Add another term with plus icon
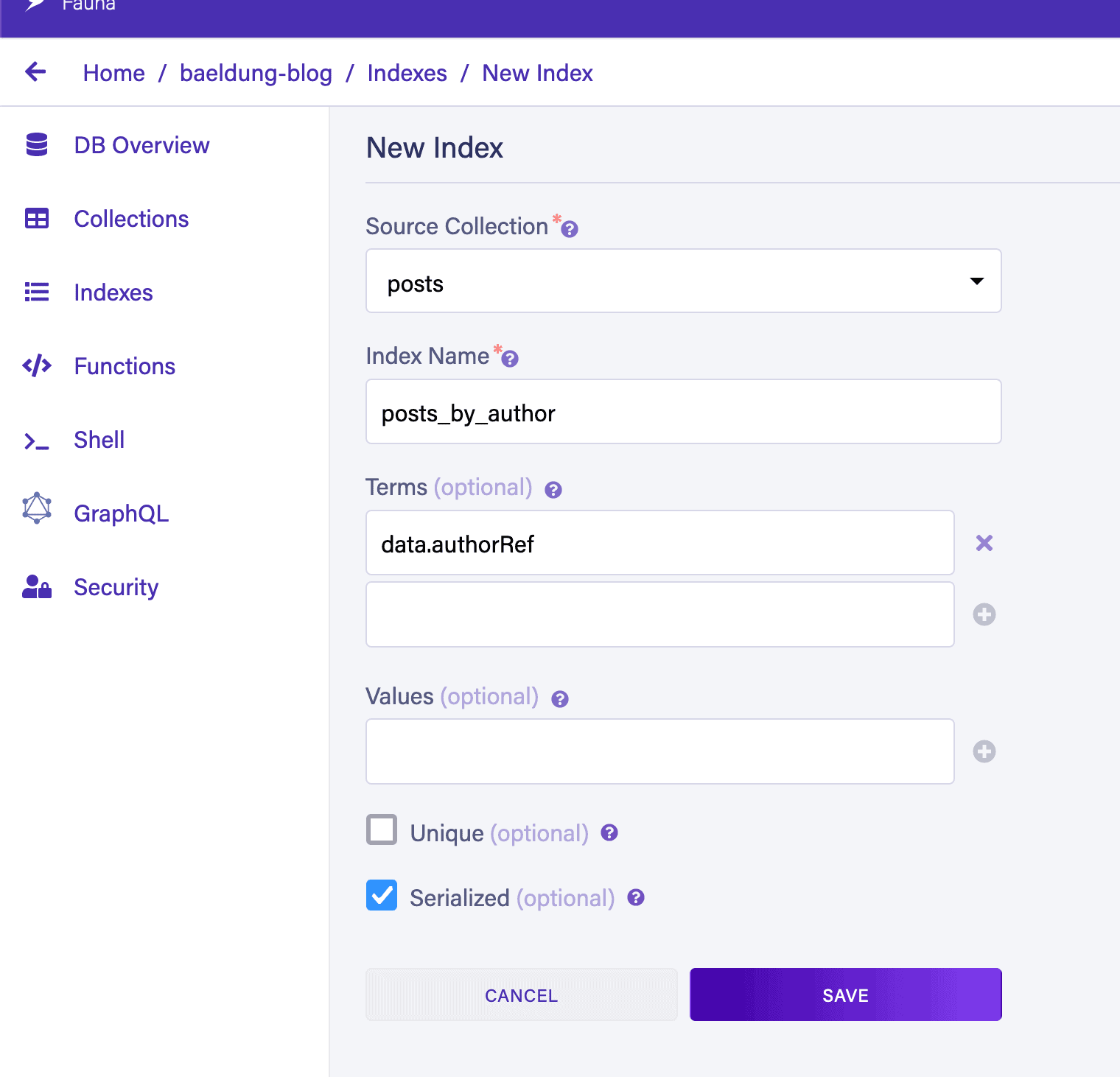The image size is (1120, 1077). [x=984, y=614]
